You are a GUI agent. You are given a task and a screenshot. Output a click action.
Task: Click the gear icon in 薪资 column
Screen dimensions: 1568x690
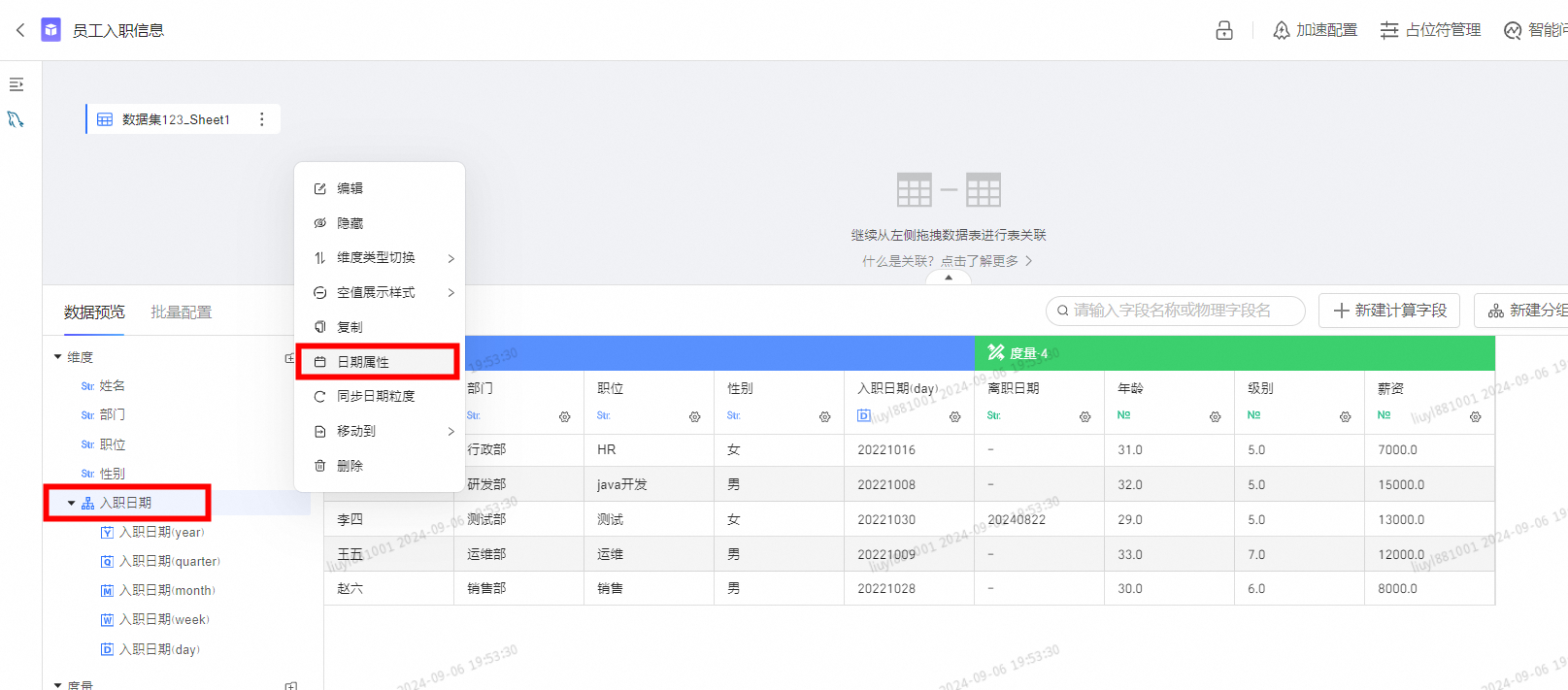pyautogui.click(x=1475, y=416)
